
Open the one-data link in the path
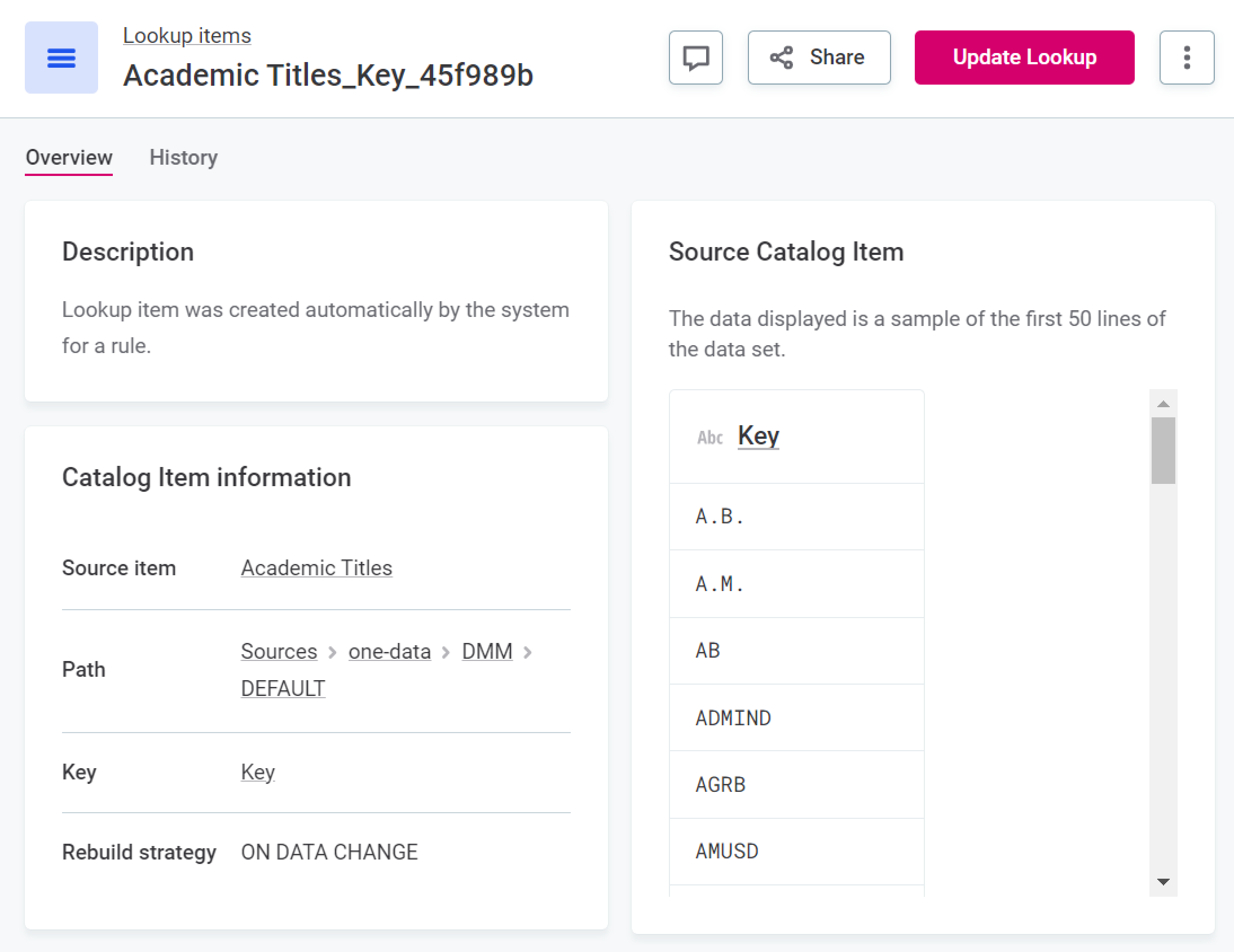pyautogui.click(x=389, y=651)
